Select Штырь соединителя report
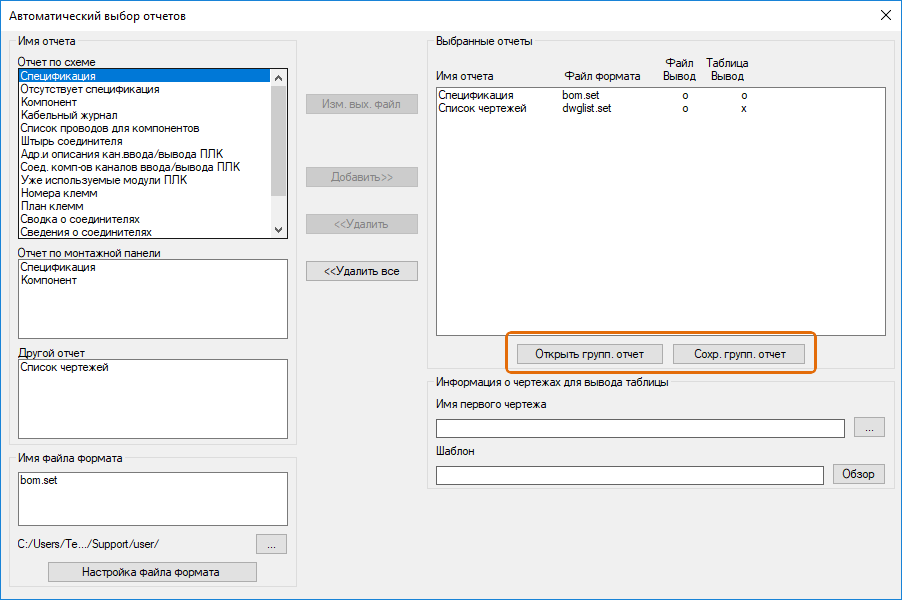 point(71,141)
